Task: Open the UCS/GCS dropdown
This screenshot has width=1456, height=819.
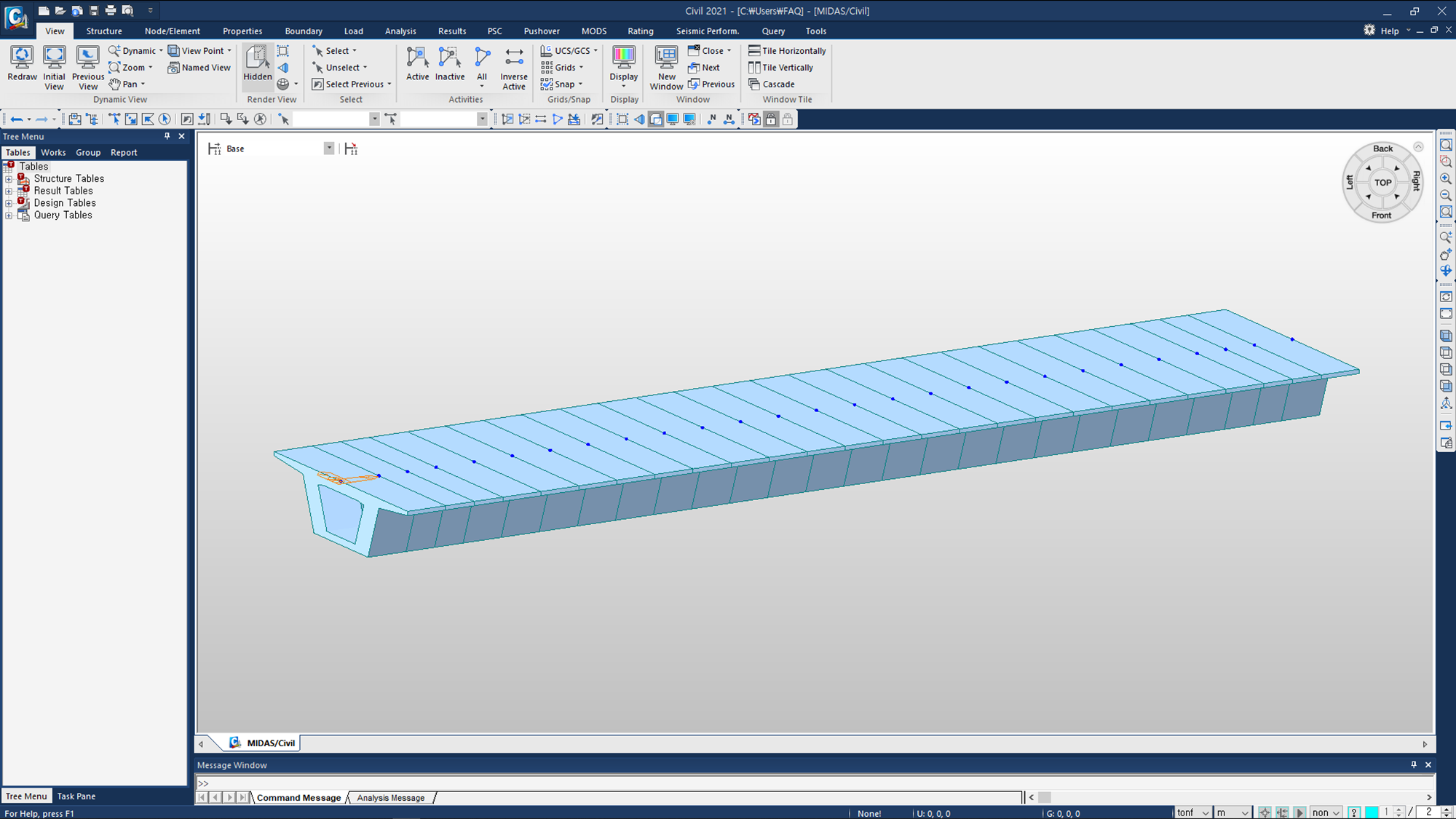Action: (569, 51)
